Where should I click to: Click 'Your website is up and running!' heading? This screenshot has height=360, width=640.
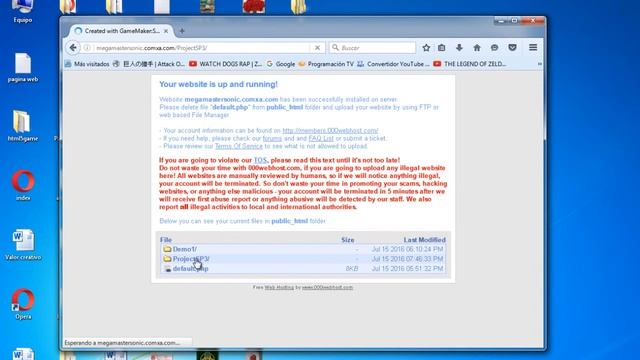coord(218,84)
